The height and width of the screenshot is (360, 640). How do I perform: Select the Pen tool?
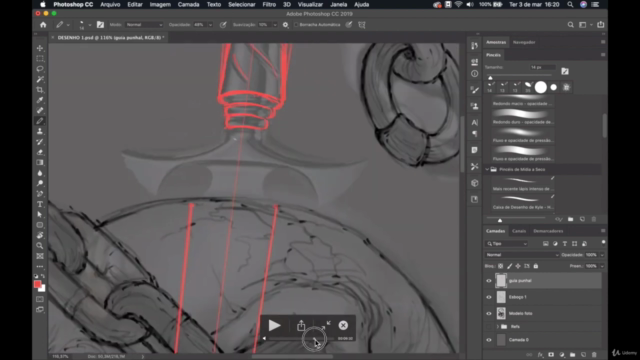click(40, 194)
